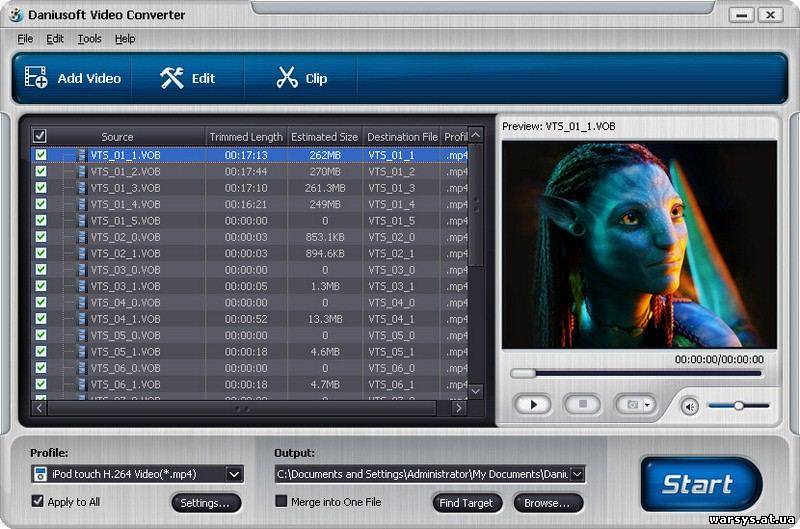This screenshot has height=529, width=800.
Task: Enable Merge into One File checkbox
Action: coord(281,501)
